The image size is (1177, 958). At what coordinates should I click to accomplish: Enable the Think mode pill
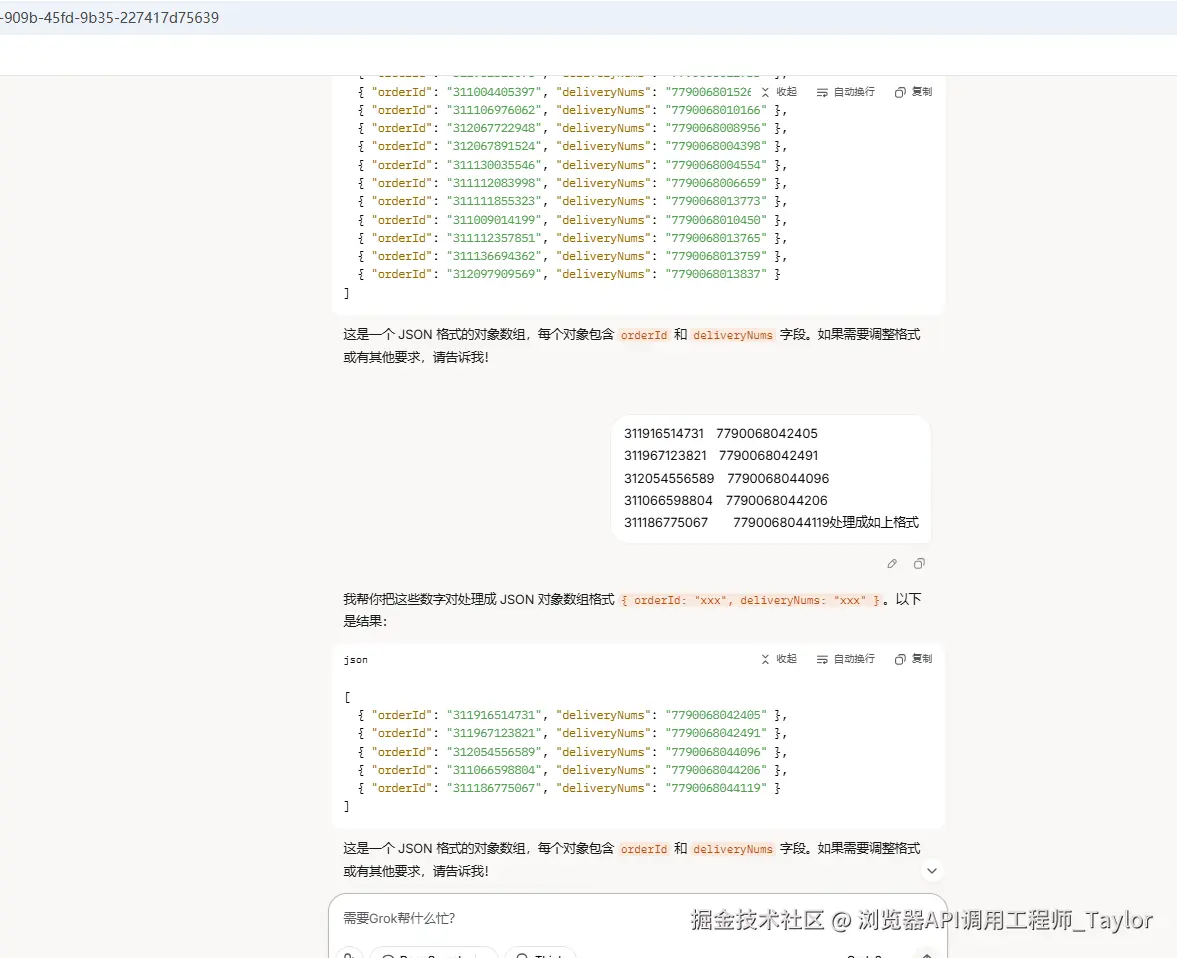tap(540, 953)
